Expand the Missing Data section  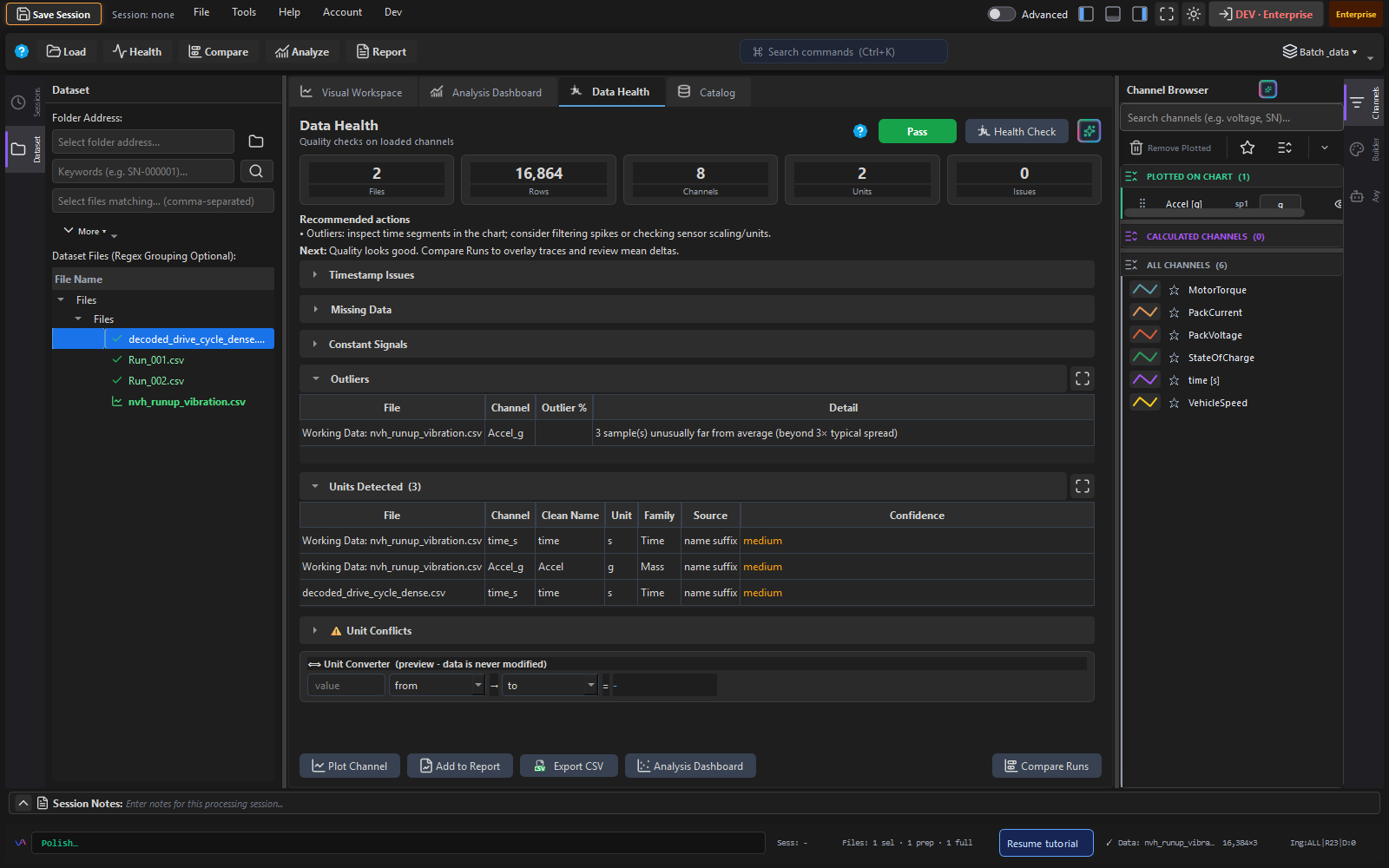coord(696,309)
